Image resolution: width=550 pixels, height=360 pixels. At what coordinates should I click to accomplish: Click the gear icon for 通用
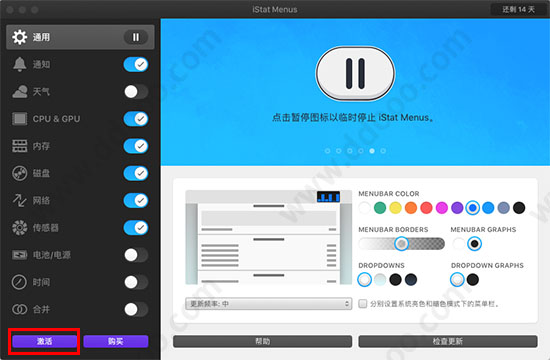pos(19,37)
